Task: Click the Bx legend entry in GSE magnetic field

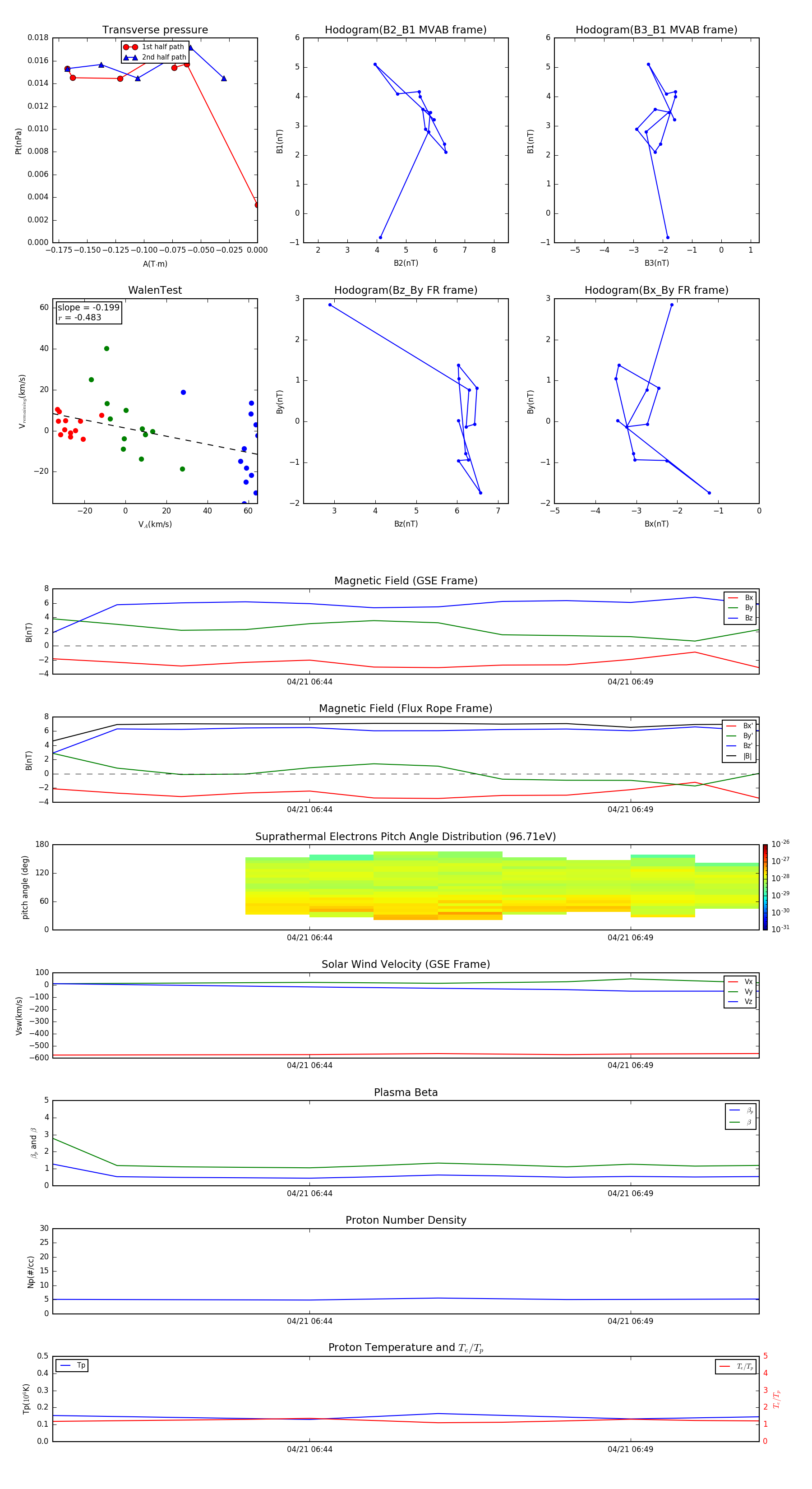Action: pyautogui.click(x=740, y=598)
